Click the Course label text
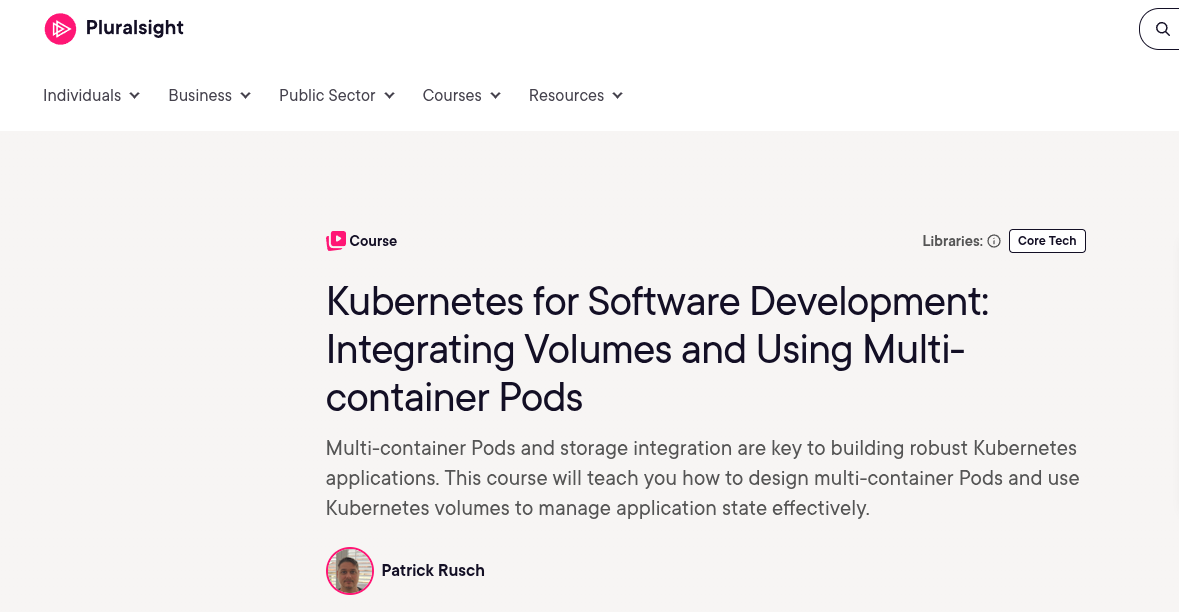Image resolution: width=1179 pixels, height=612 pixels. [373, 241]
